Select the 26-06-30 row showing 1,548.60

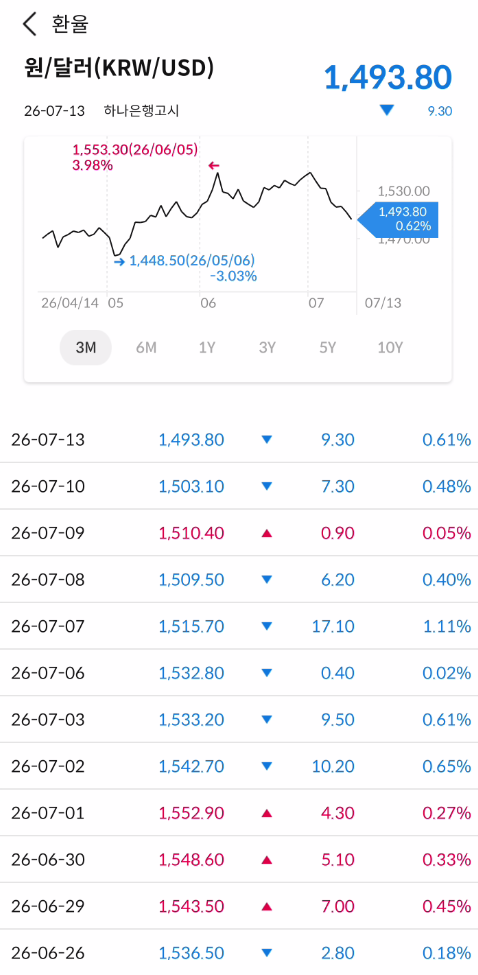pos(239,859)
